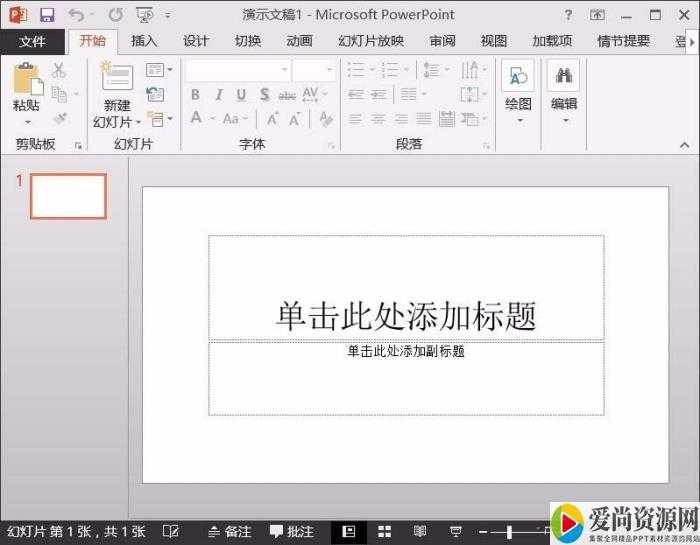Click the font name combo box
The image size is (700, 545).
tap(238, 70)
